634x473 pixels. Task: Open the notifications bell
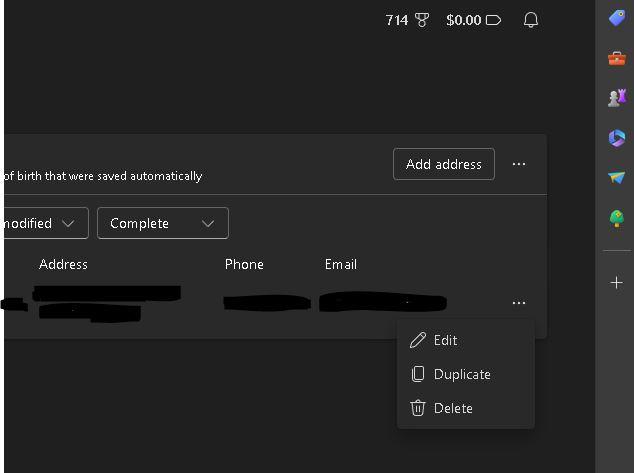coord(530,20)
